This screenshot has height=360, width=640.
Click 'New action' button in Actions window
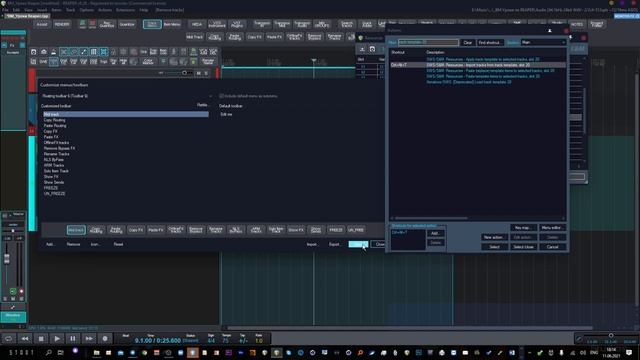click(494, 237)
